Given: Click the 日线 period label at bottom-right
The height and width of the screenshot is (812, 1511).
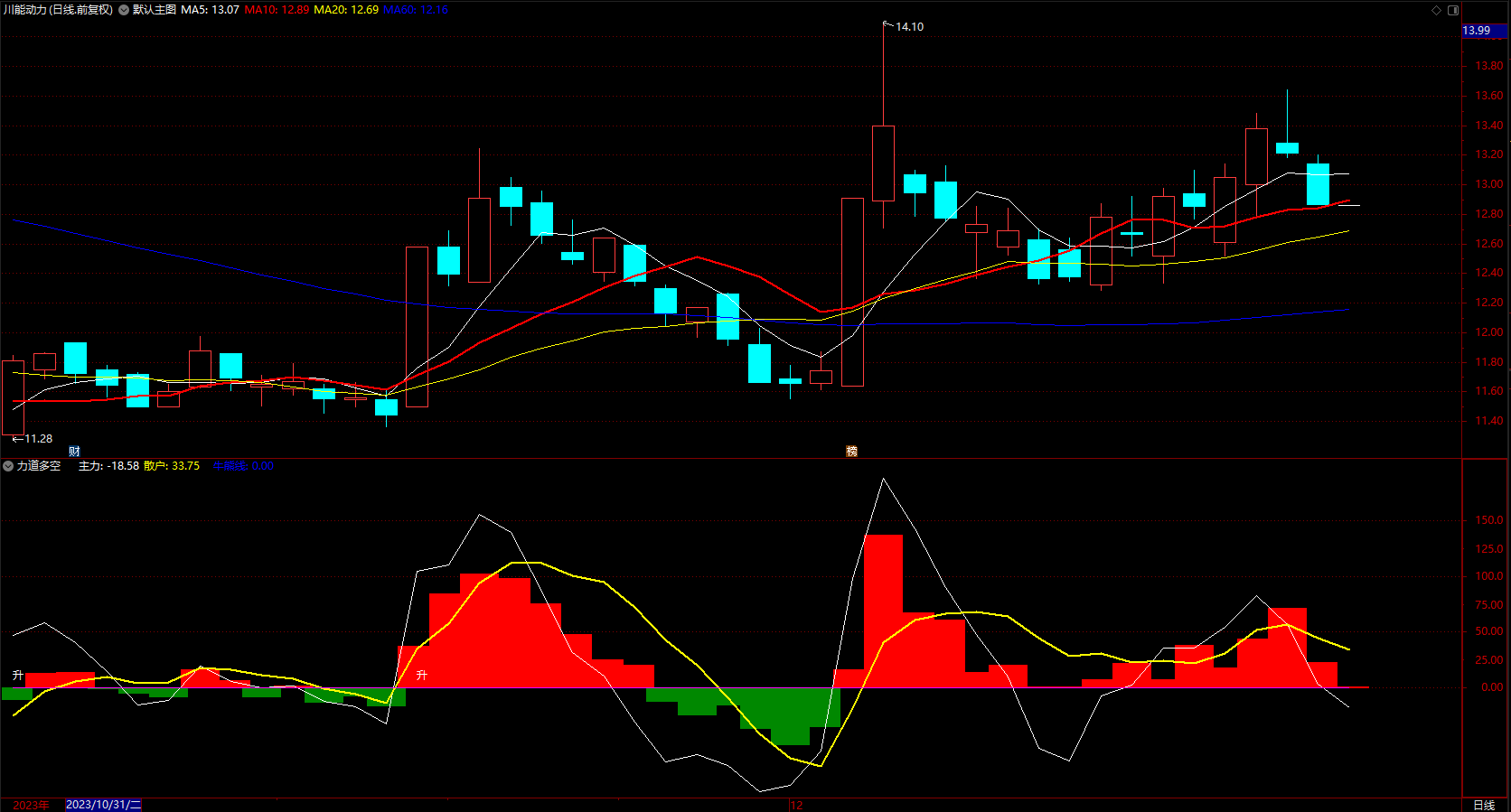Looking at the screenshot, I should point(1484,805).
